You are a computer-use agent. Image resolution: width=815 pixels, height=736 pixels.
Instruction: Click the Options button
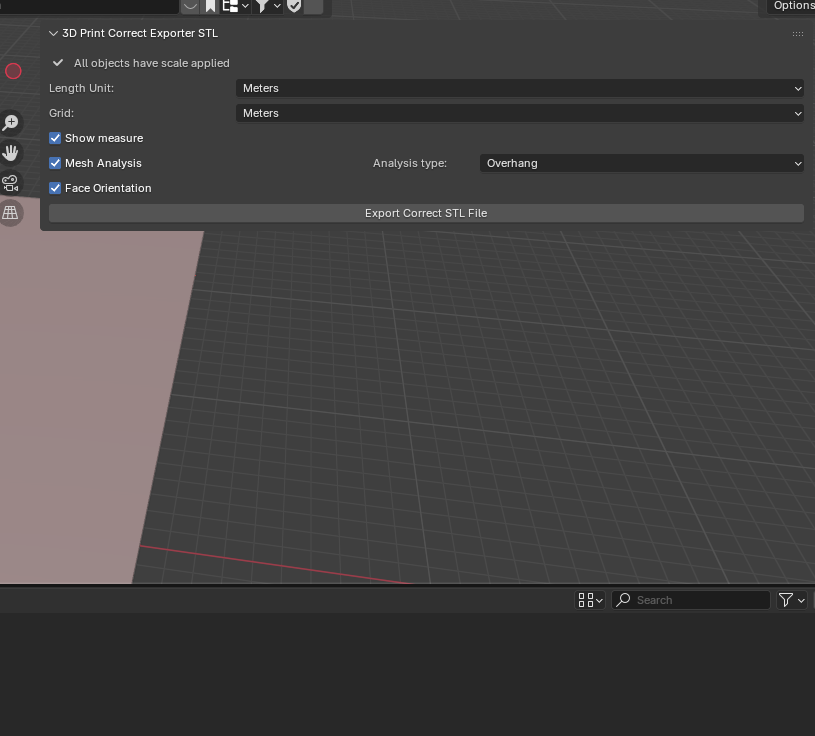[x=793, y=6]
